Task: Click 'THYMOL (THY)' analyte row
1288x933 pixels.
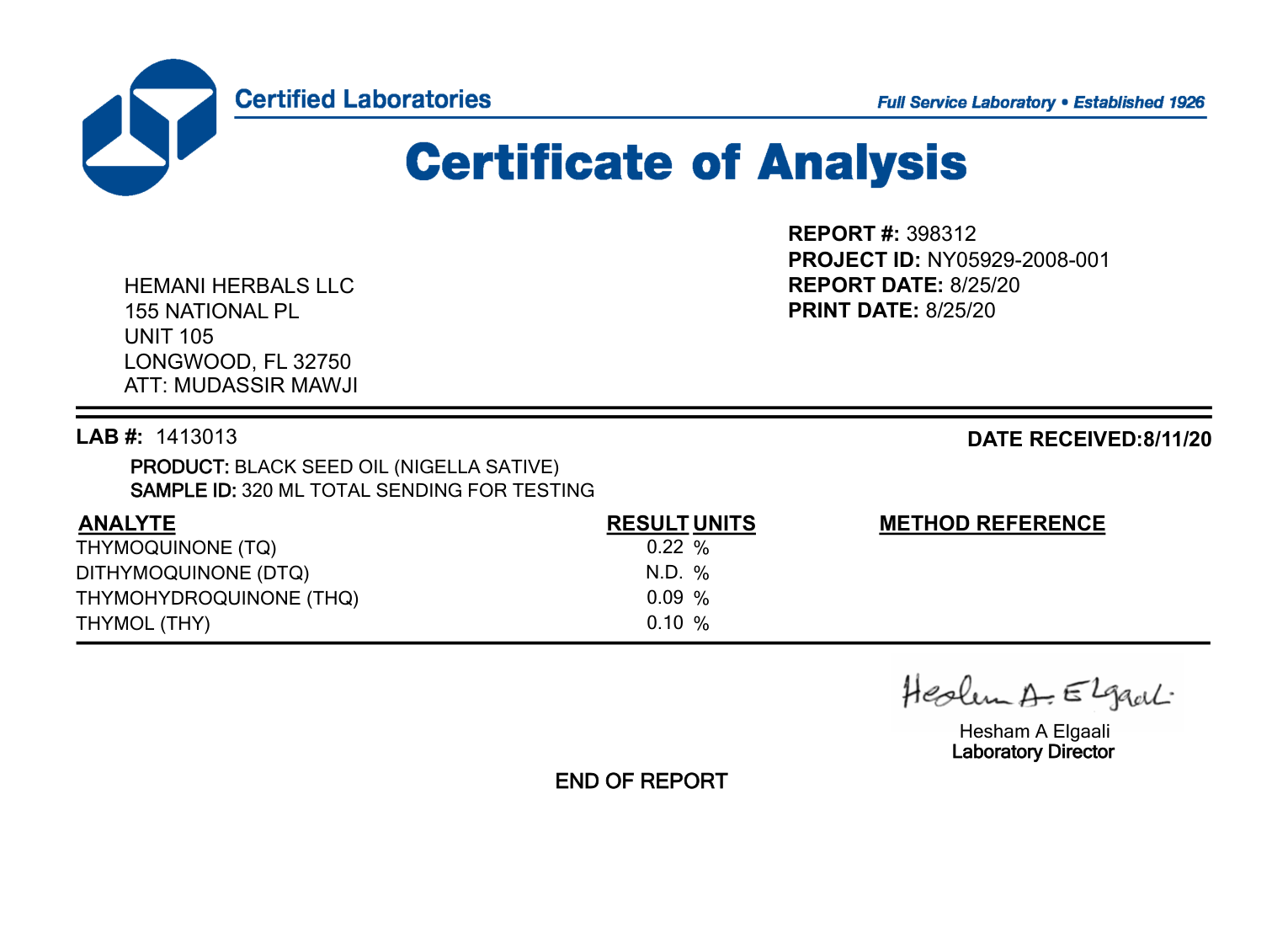Action: 143,624
